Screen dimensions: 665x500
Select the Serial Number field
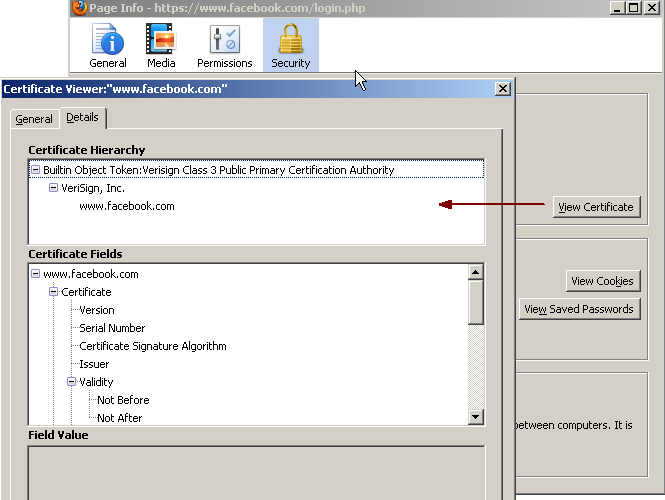pyautogui.click(x=112, y=328)
